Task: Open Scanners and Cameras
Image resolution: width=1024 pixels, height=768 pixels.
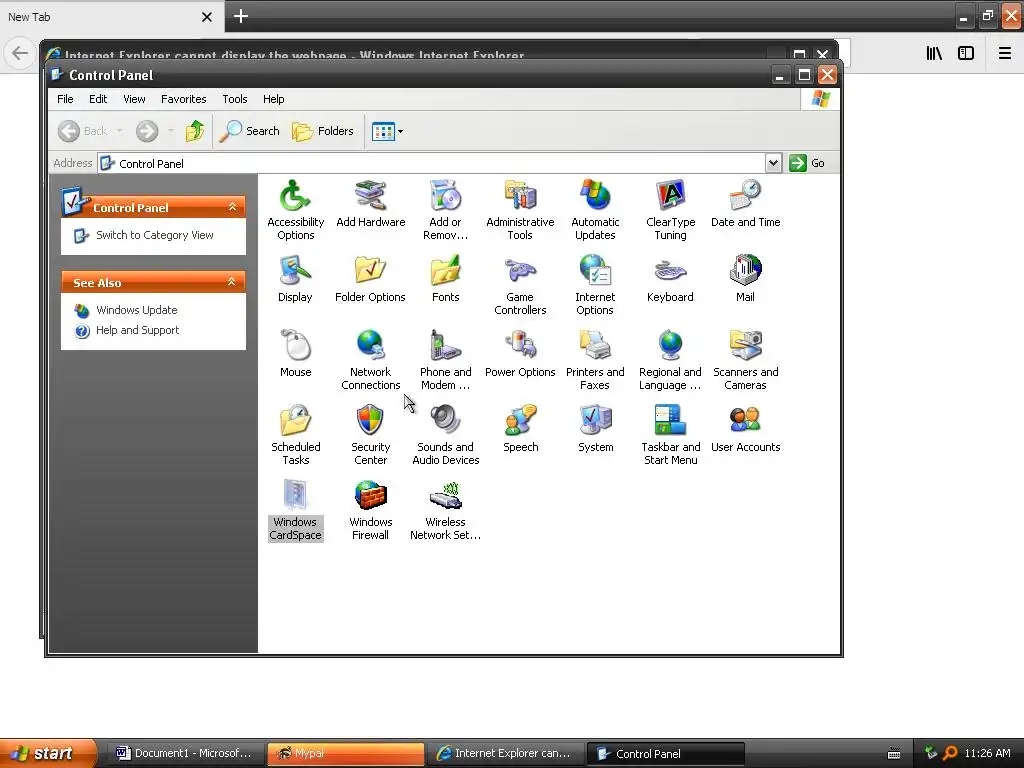Action: [745, 360]
